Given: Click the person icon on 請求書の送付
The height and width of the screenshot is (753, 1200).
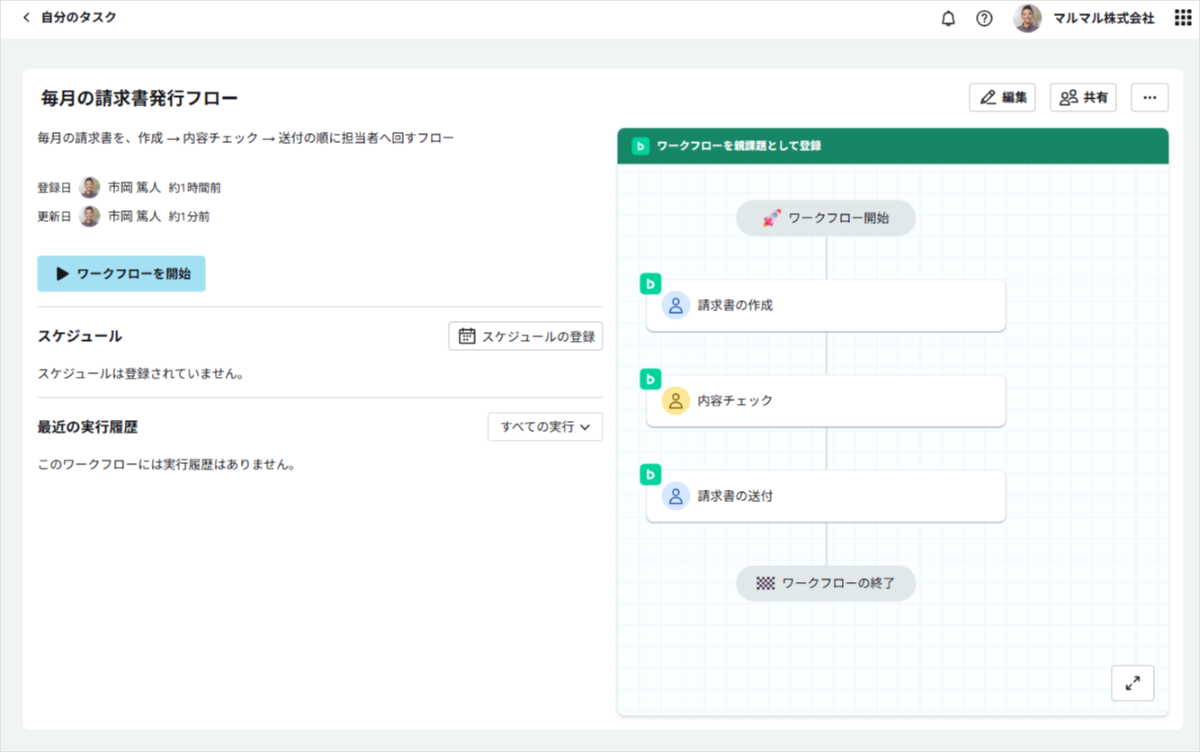Looking at the screenshot, I should [676, 496].
